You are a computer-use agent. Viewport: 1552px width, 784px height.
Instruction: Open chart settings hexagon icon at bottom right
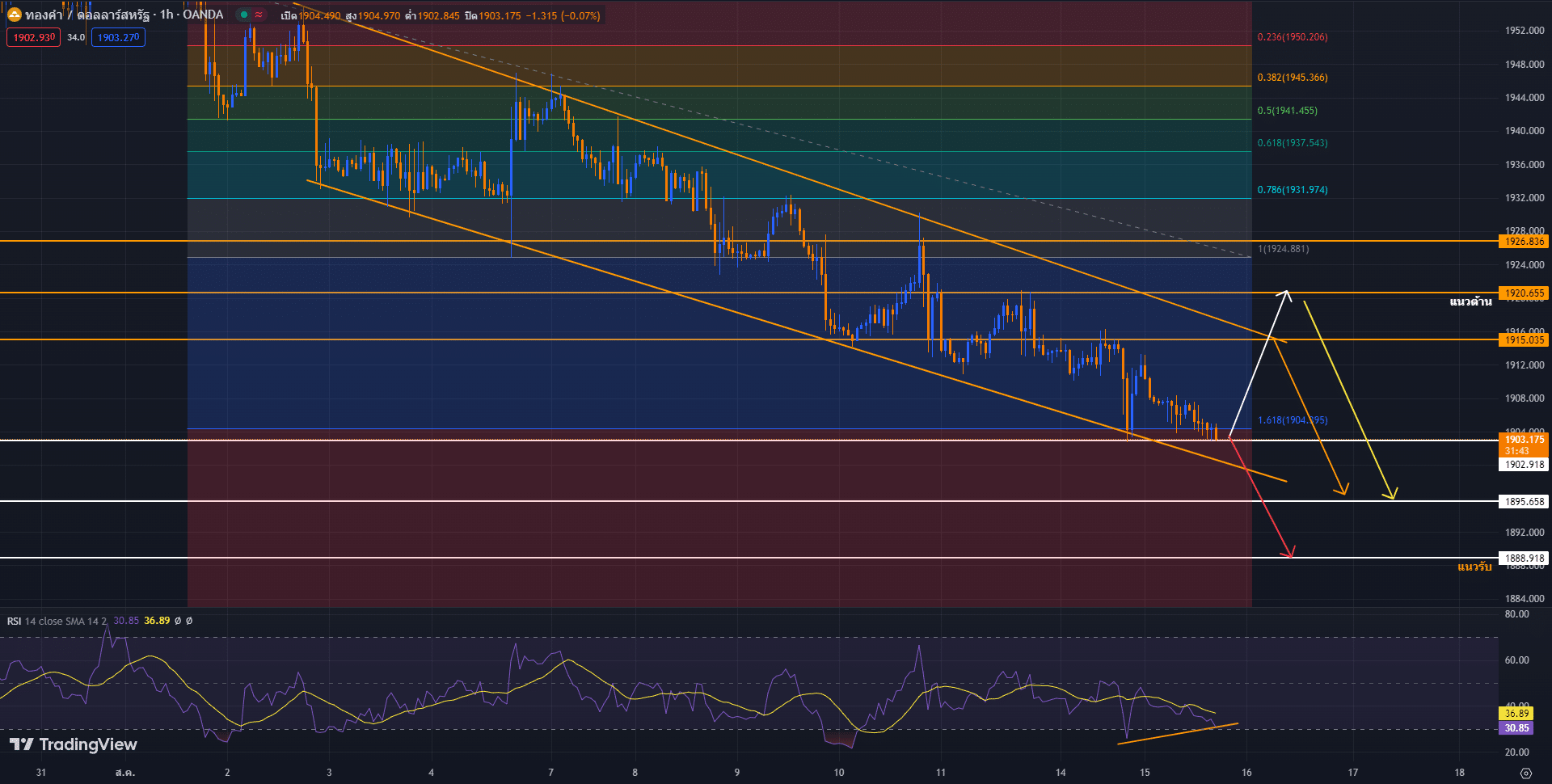coord(1525,773)
